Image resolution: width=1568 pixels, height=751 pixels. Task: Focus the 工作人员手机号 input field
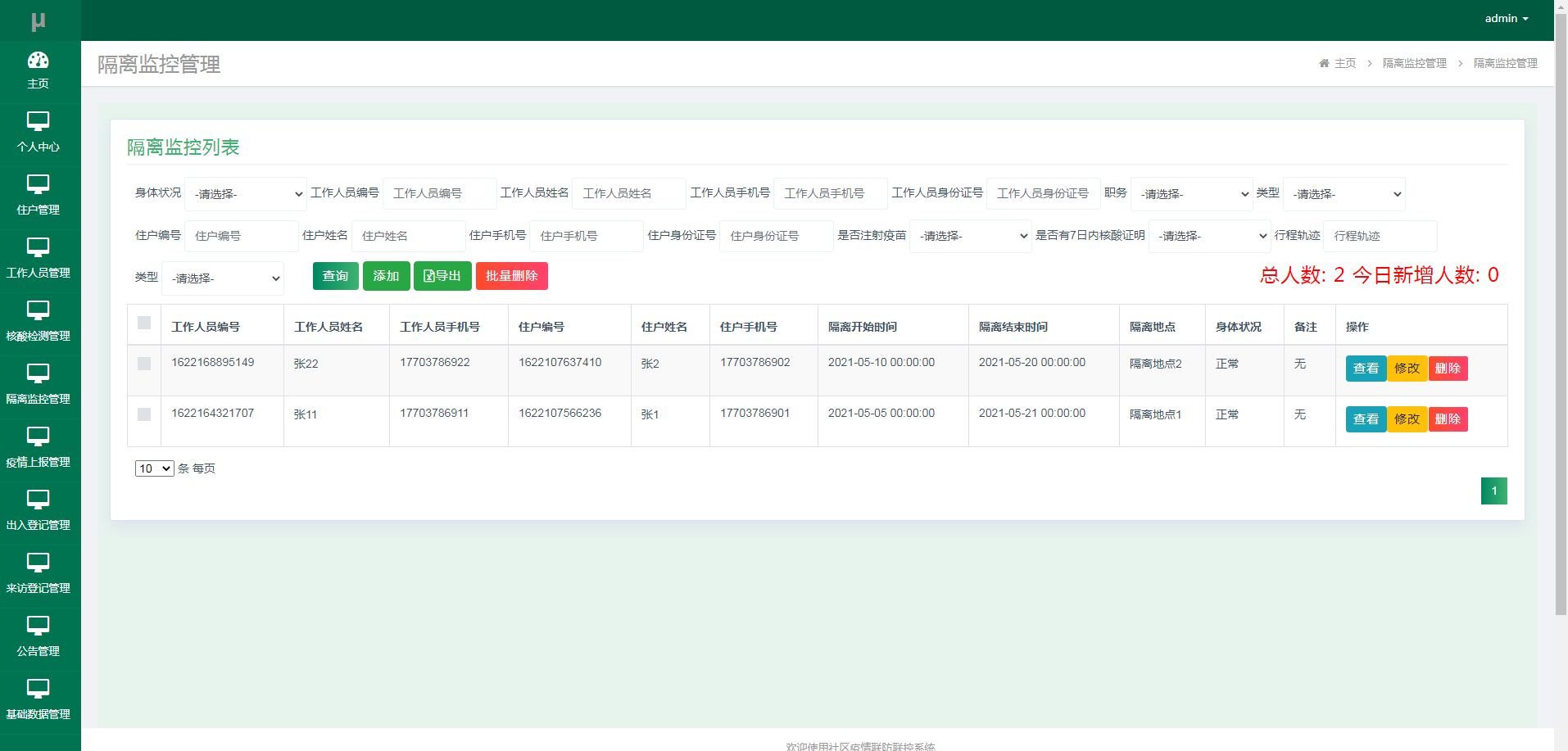tap(831, 194)
